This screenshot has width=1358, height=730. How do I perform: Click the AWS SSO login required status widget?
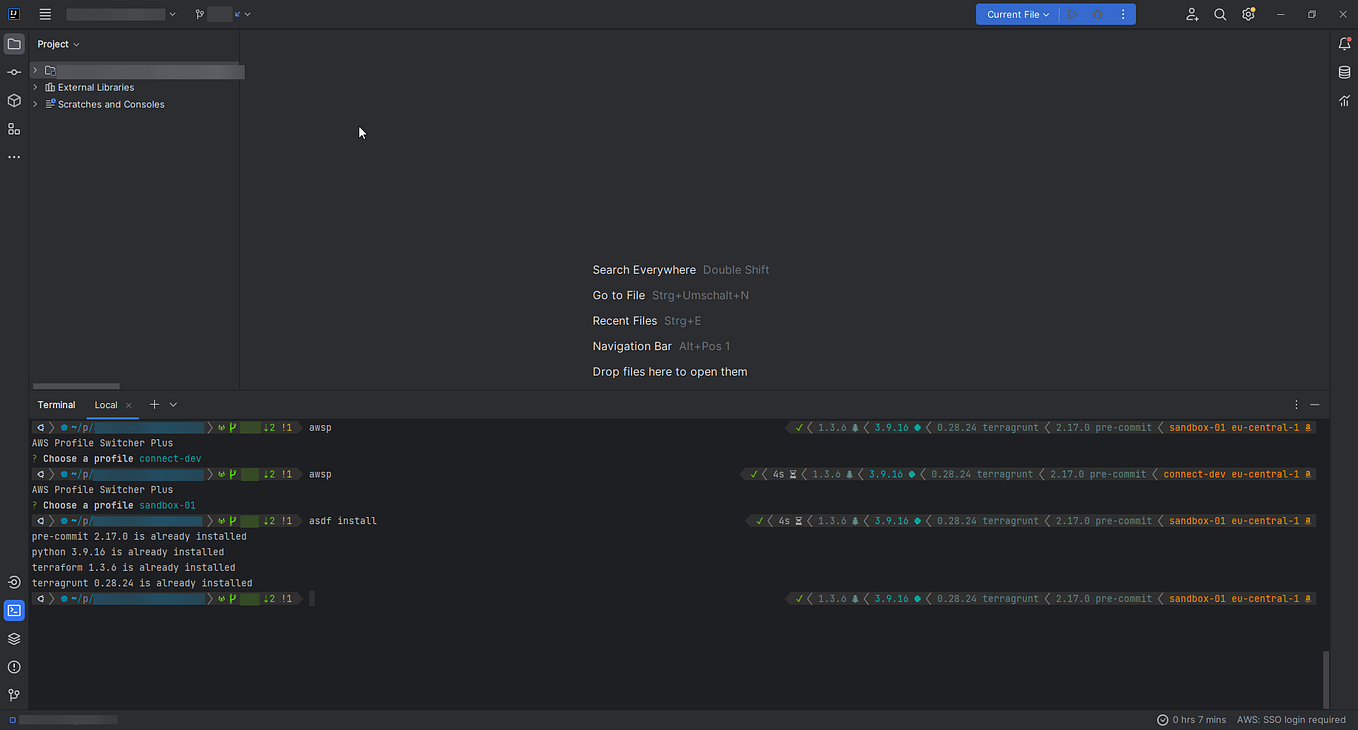(x=1290, y=719)
